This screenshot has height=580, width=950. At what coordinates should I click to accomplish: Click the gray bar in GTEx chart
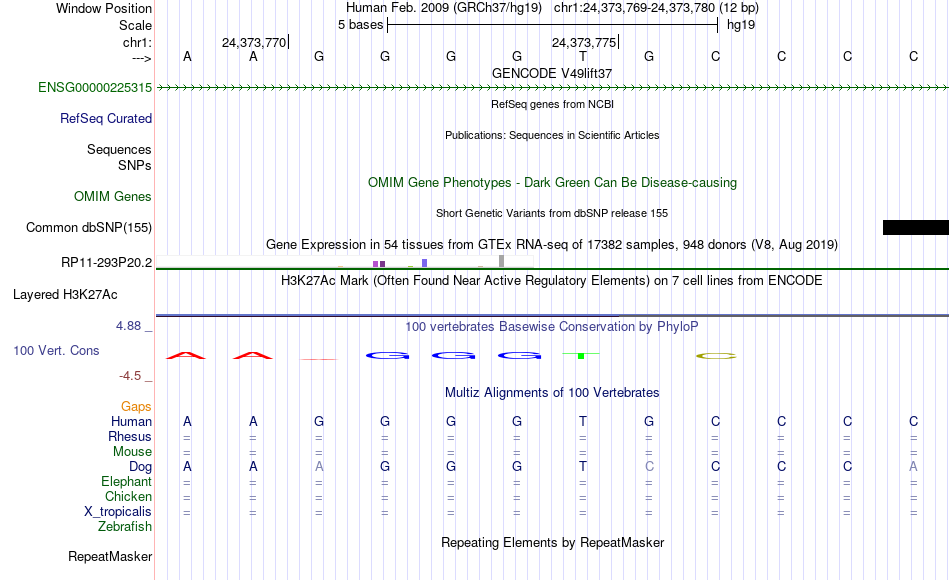point(501,261)
